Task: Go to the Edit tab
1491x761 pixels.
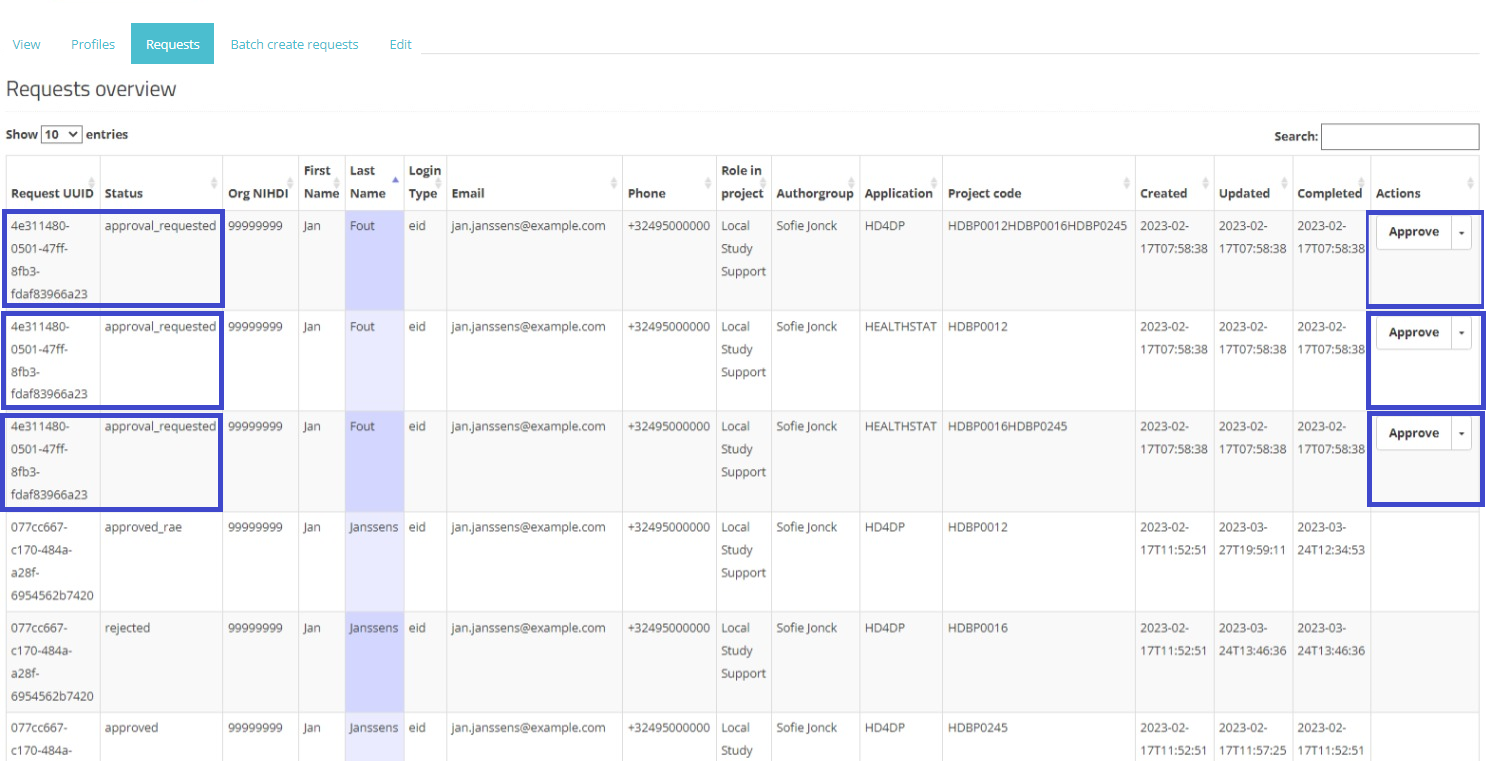Action: click(x=400, y=44)
